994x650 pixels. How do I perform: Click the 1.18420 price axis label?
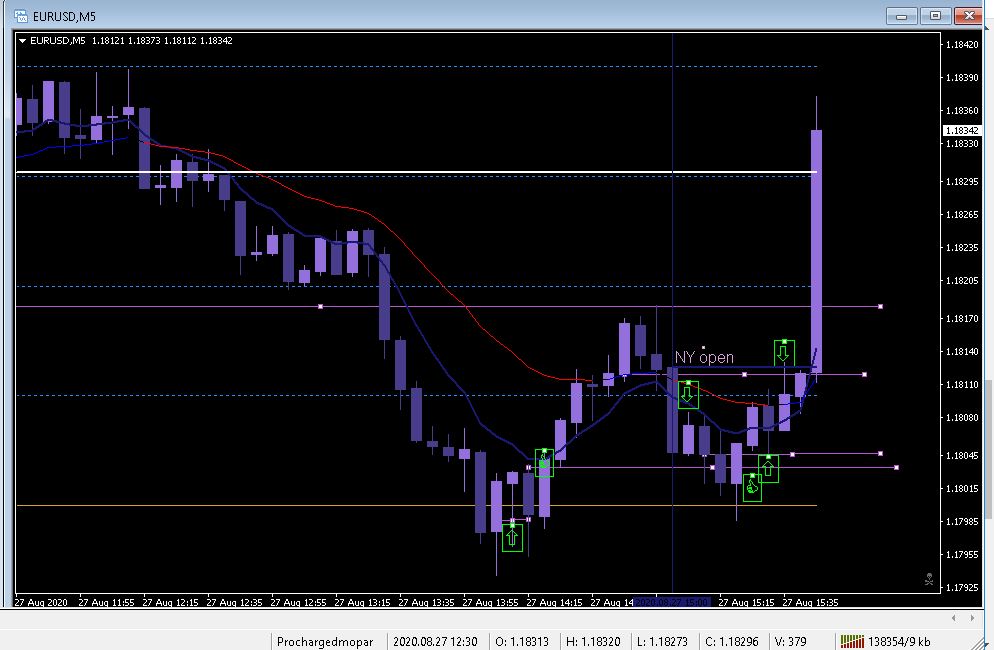(x=962, y=44)
